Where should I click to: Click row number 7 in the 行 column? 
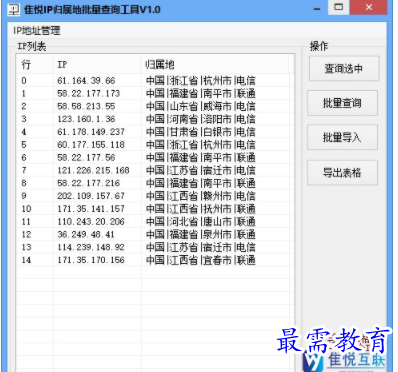click(x=24, y=170)
